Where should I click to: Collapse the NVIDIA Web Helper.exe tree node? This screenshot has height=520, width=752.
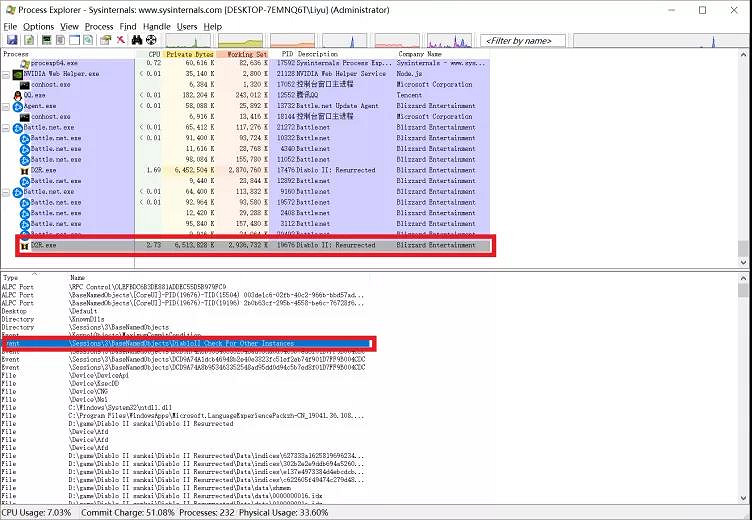[x=6, y=74]
